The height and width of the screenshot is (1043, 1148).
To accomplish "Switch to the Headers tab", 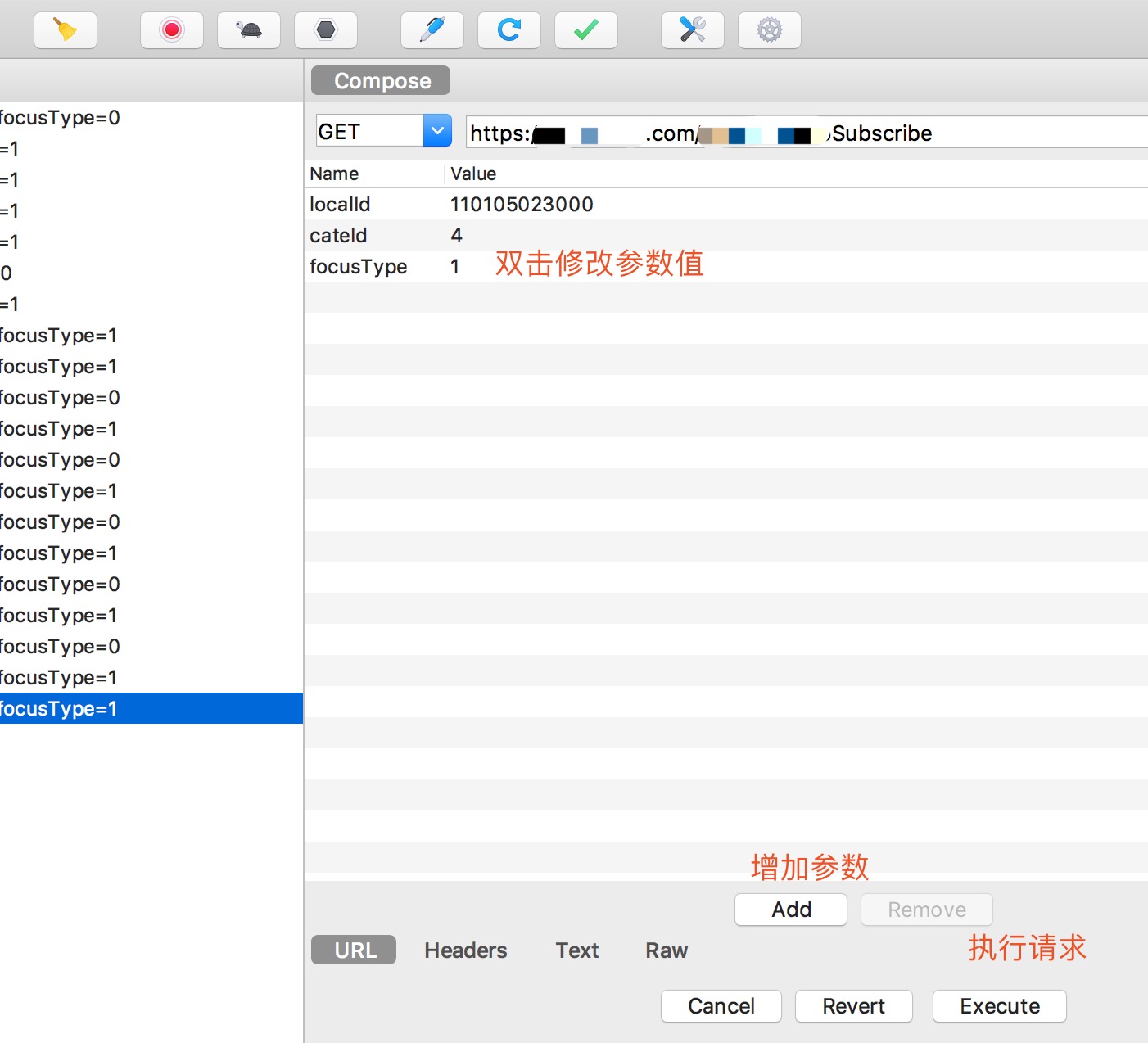I will 465,950.
